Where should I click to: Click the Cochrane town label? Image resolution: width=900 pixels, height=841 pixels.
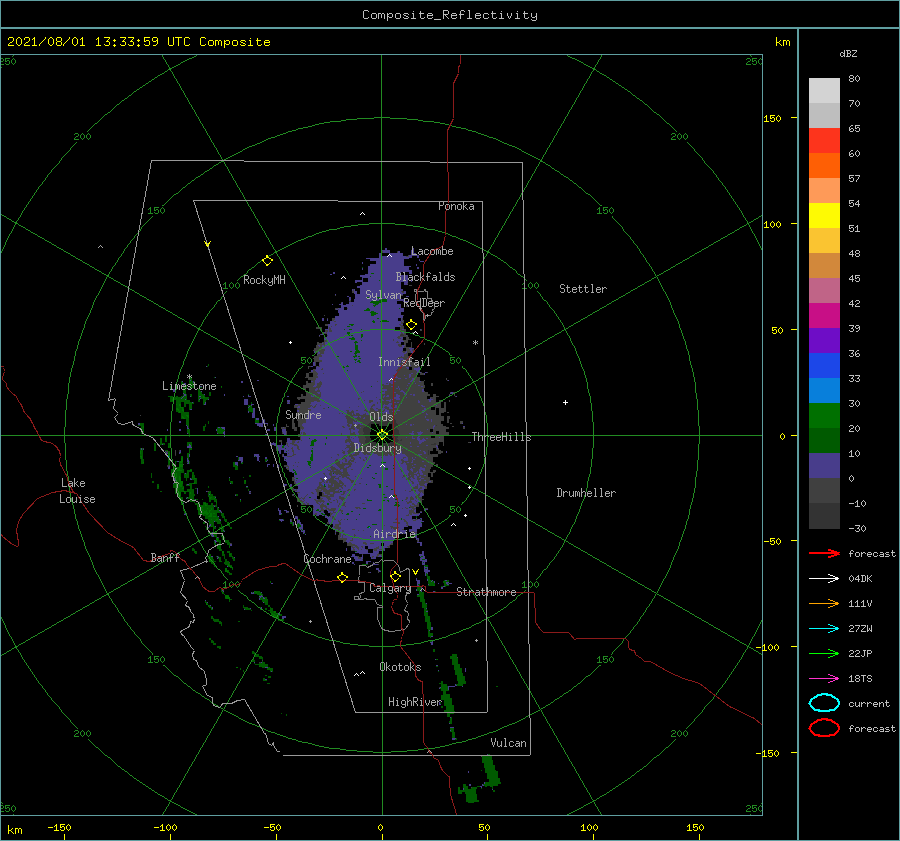pos(327,559)
